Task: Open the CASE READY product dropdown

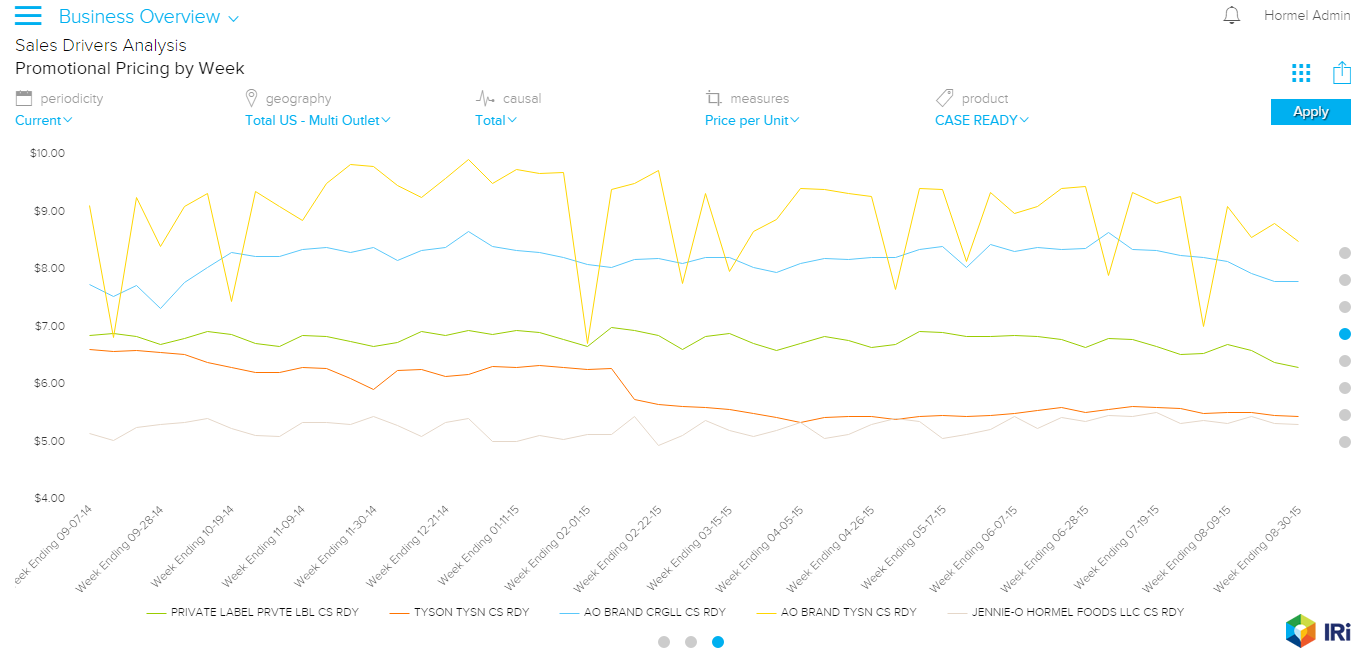Action: [981, 121]
